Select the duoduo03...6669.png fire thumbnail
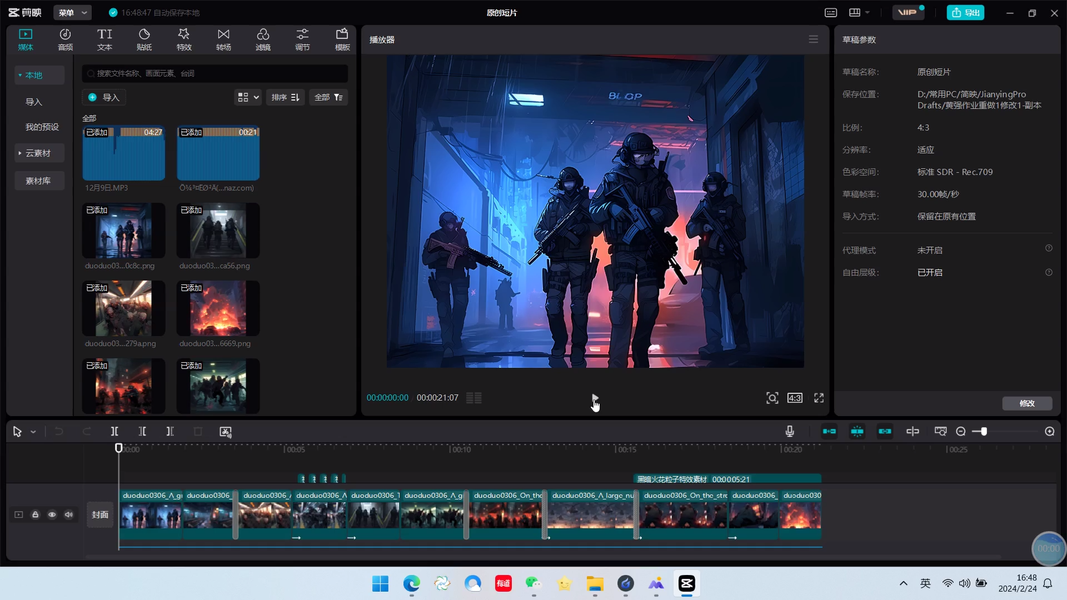The height and width of the screenshot is (600, 1067). 218,309
